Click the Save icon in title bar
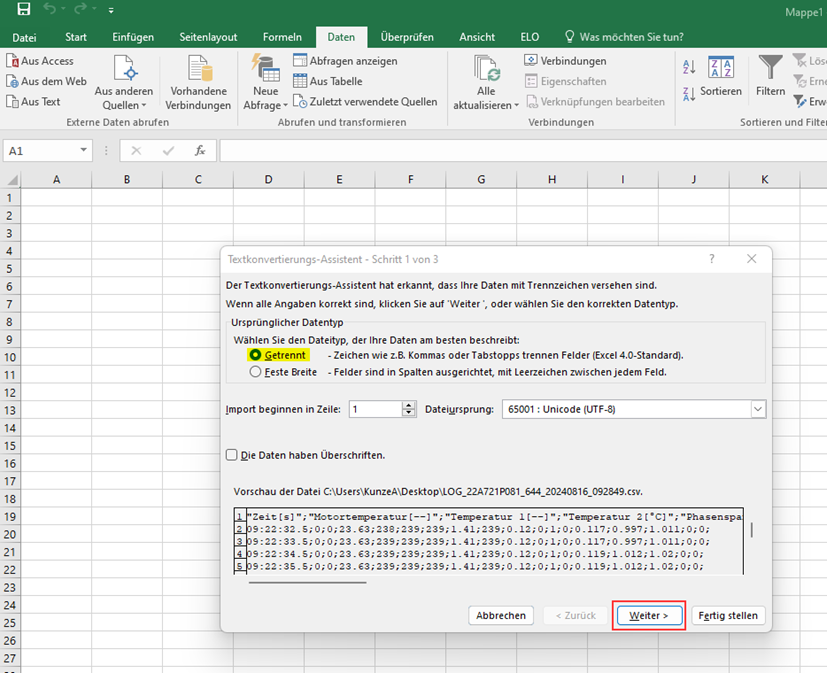Screen dimensions: 827x673 (x=23, y=10)
